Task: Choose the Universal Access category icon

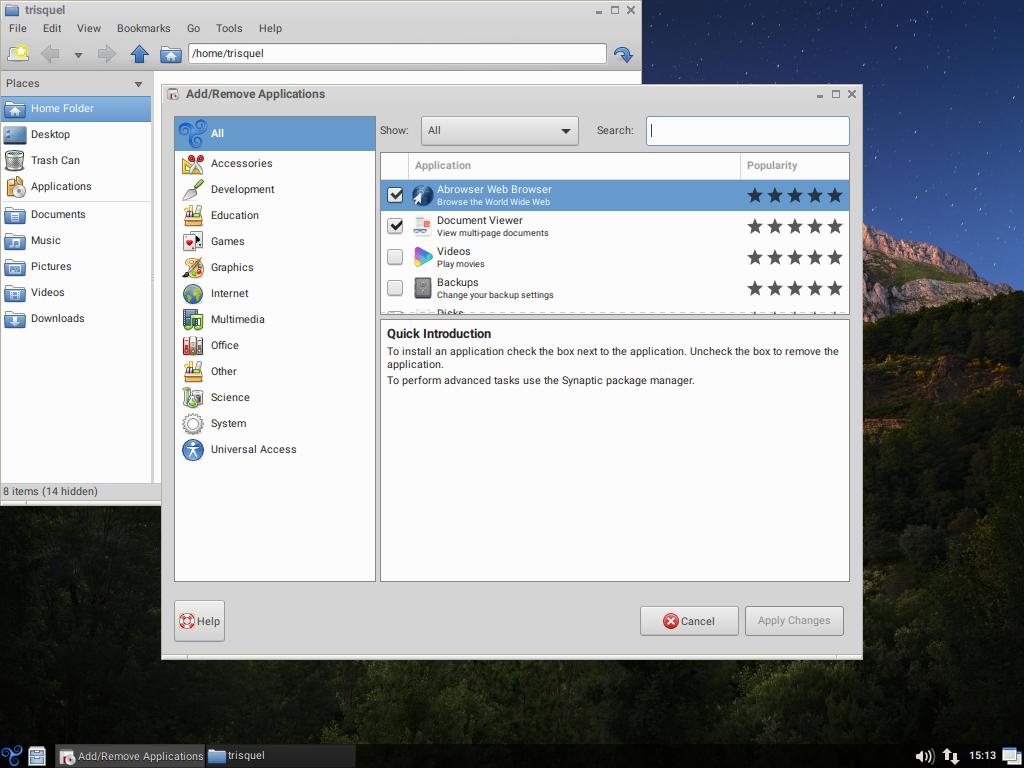Action: coord(193,450)
